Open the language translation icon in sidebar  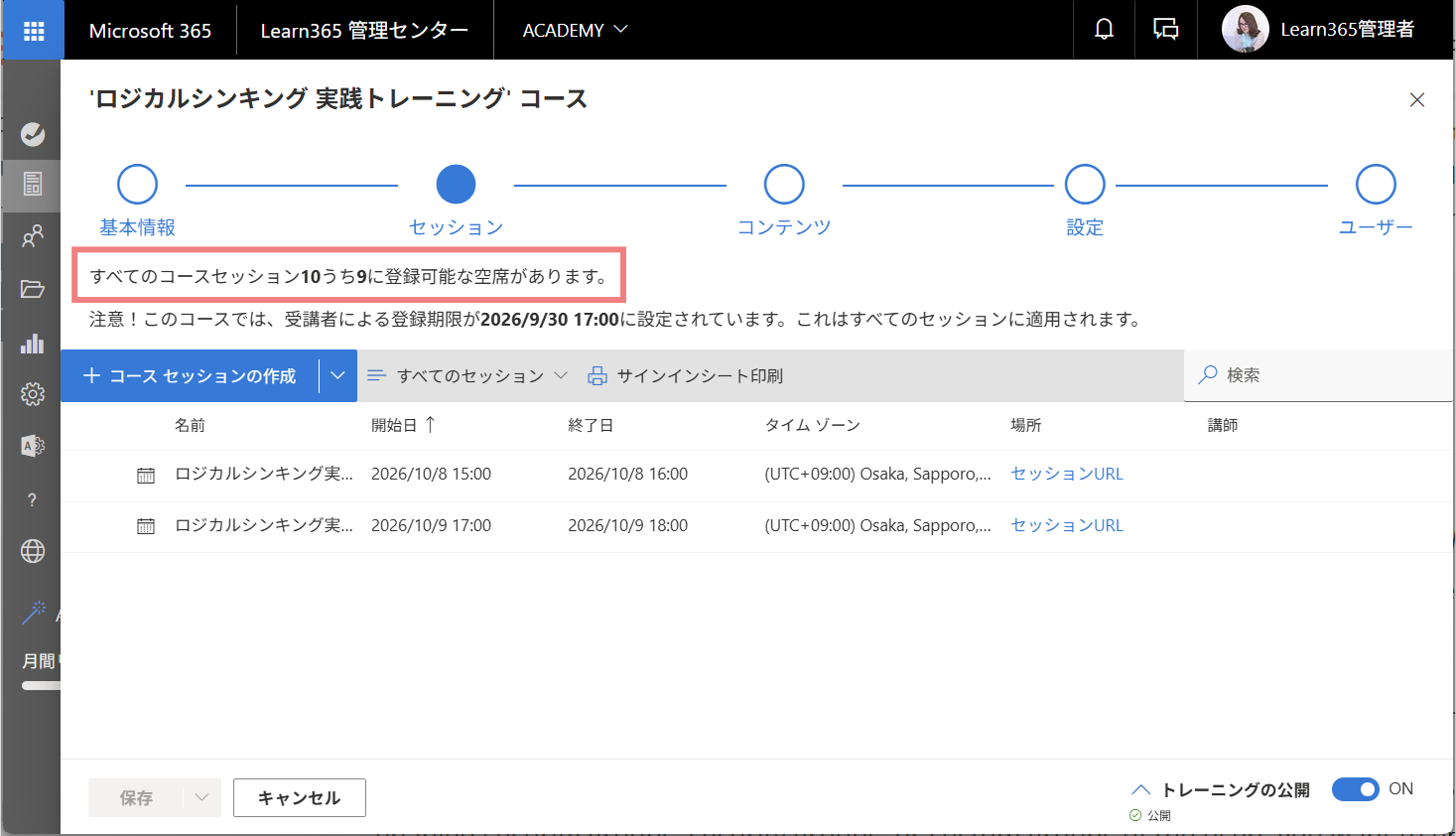[33, 446]
